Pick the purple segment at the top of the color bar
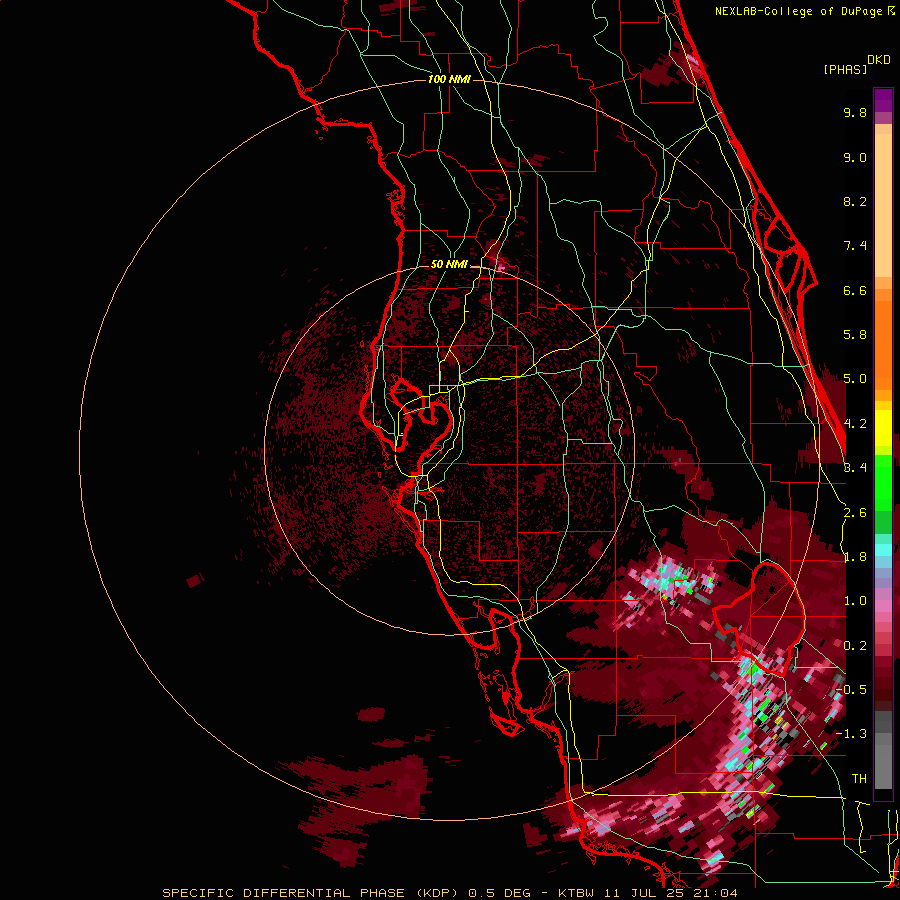 [883, 100]
